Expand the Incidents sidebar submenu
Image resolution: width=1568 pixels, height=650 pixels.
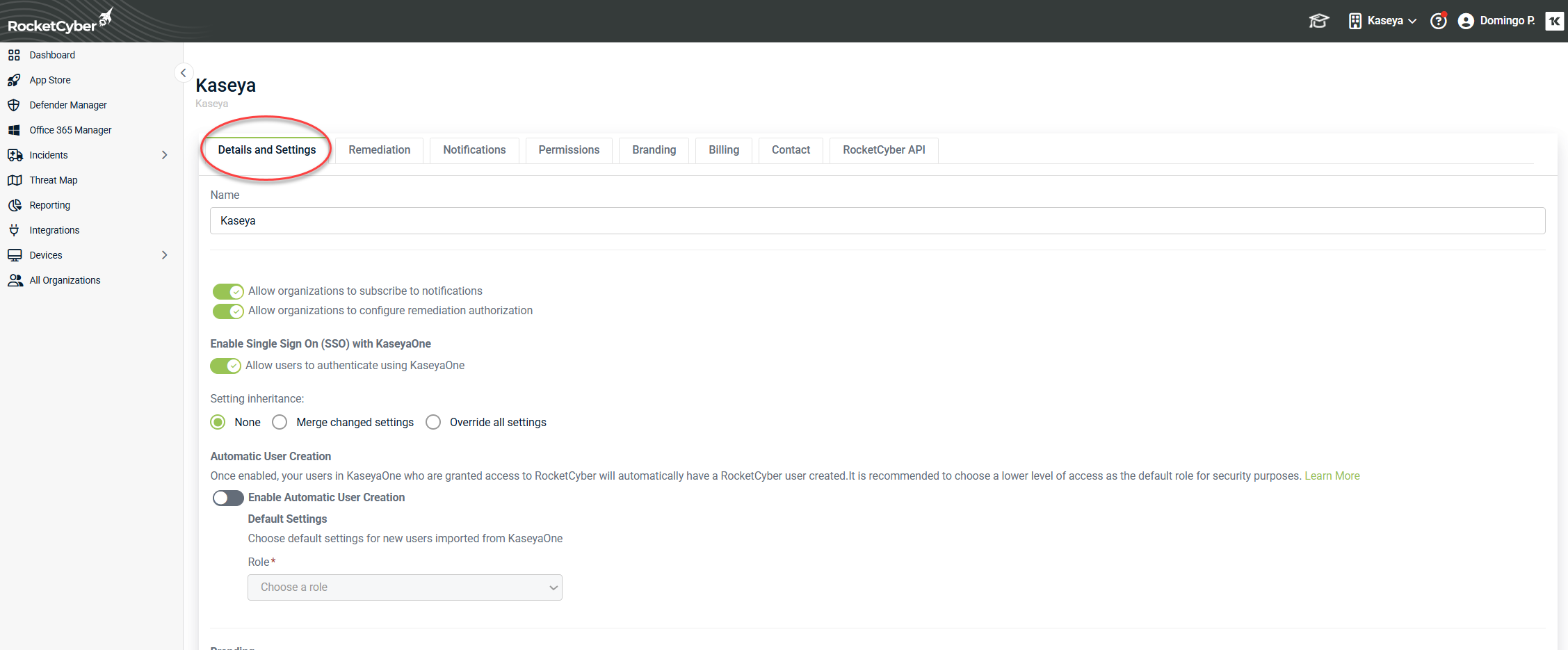pos(164,155)
